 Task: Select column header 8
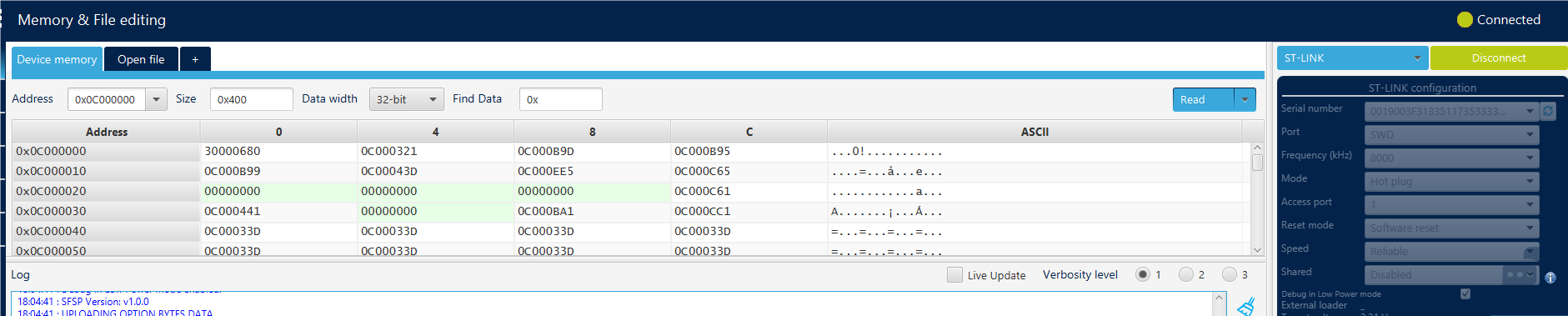pos(592,132)
